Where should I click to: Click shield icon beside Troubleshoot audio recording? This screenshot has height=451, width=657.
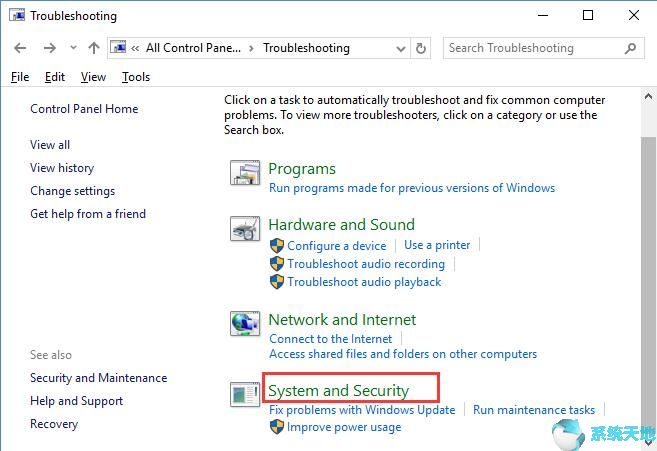click(277, 264)
